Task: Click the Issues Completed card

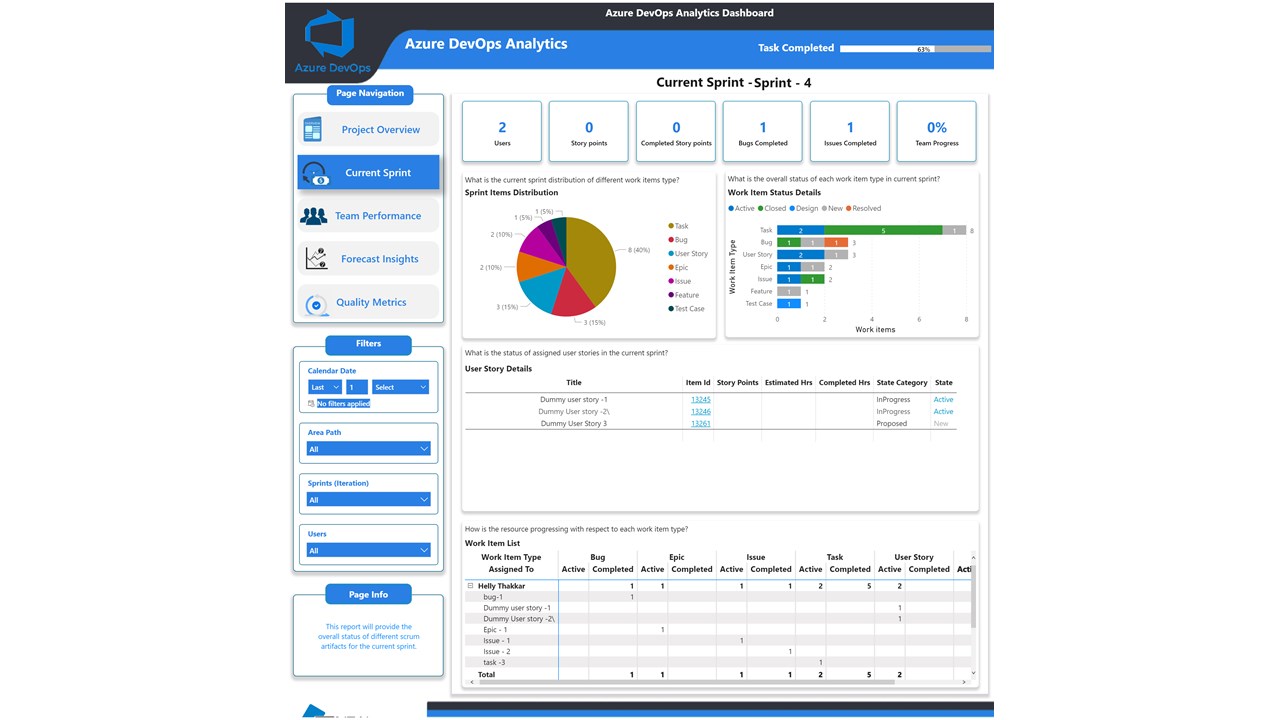Action: 850,131
